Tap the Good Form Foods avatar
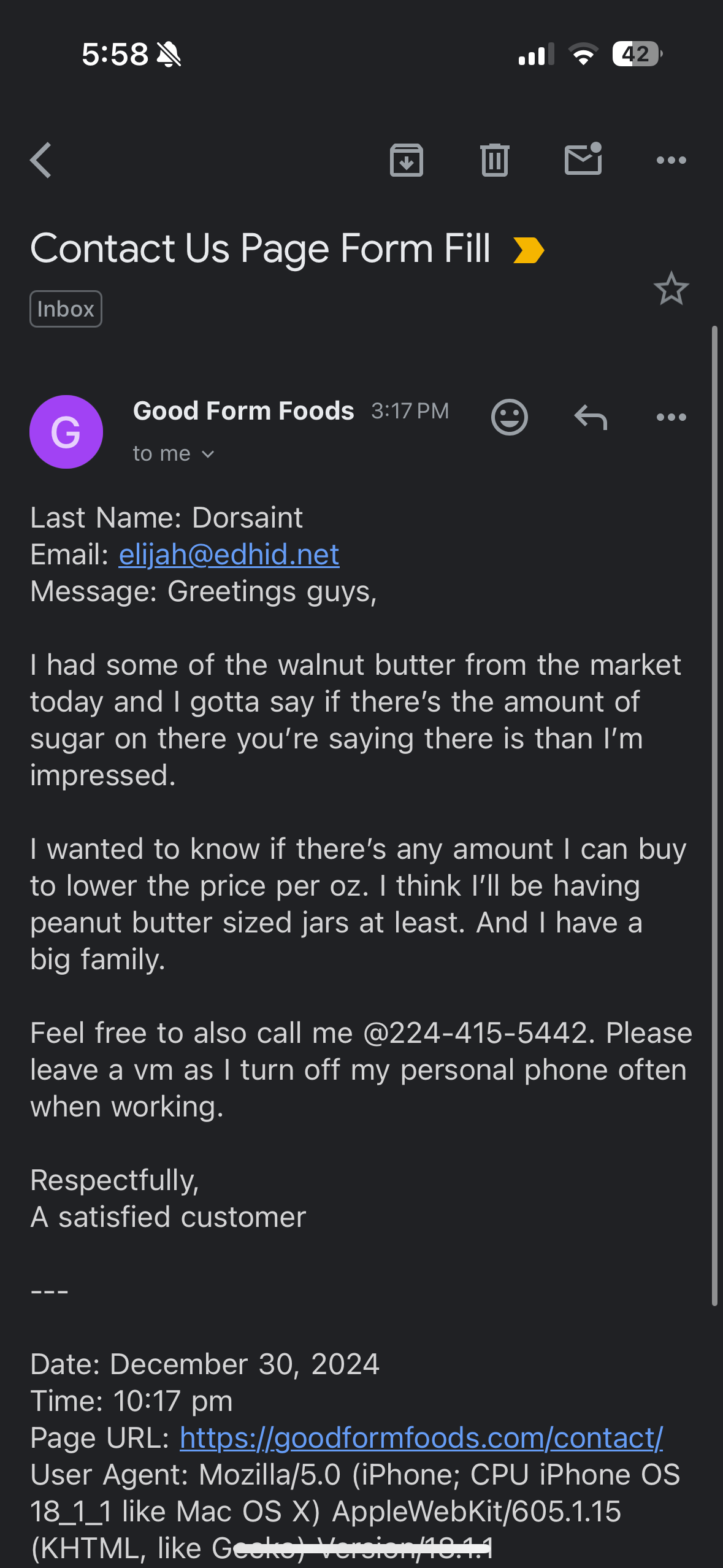723x1568 pixels. [x=66, y=432]
